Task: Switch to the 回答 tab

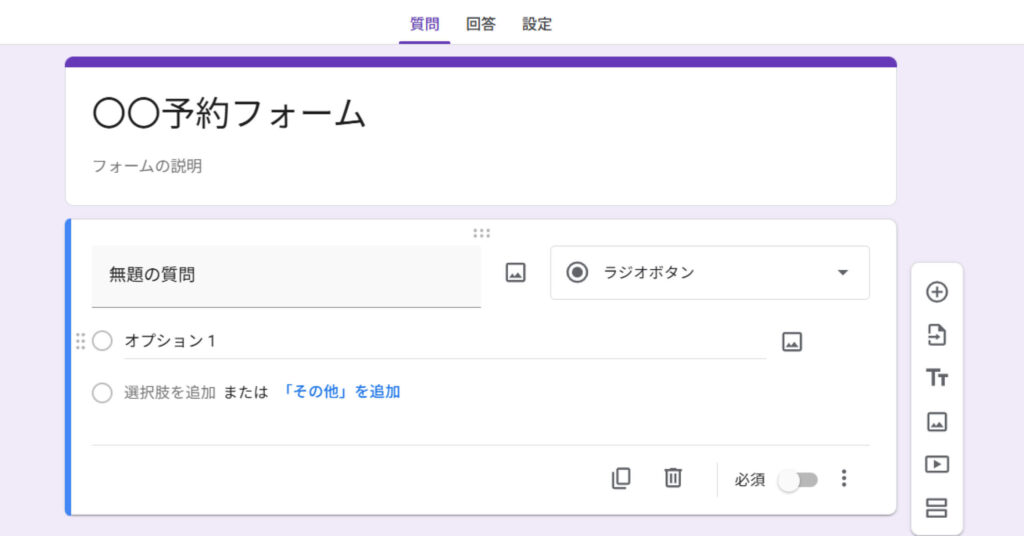Action: click(480, 24)
